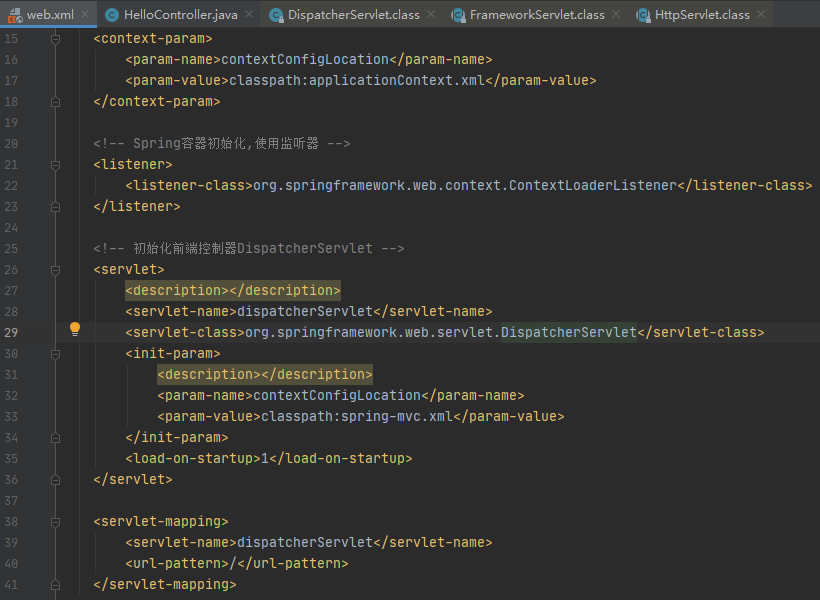Click the class icon on FrameworkServlet.class tab
This screenshot has width=820, height=600.
tap(455, 15)
